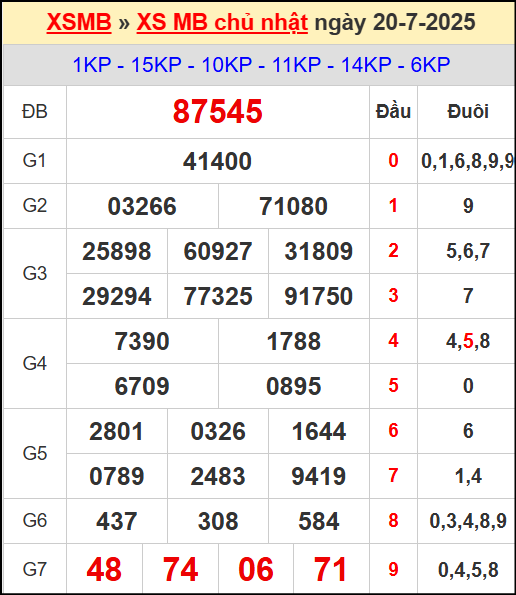Select the Đầu column header
This screenshot has width=516, height=595.
(x=393, y=112)
